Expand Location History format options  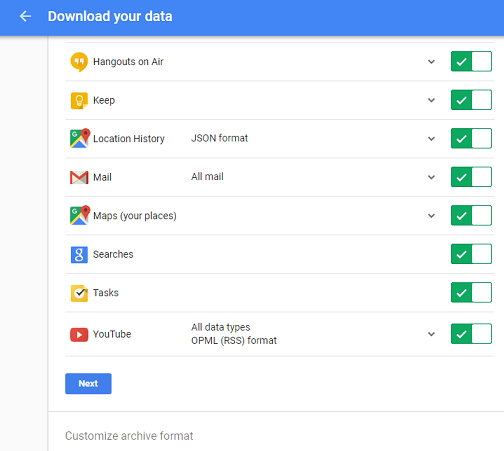(431, 139)
